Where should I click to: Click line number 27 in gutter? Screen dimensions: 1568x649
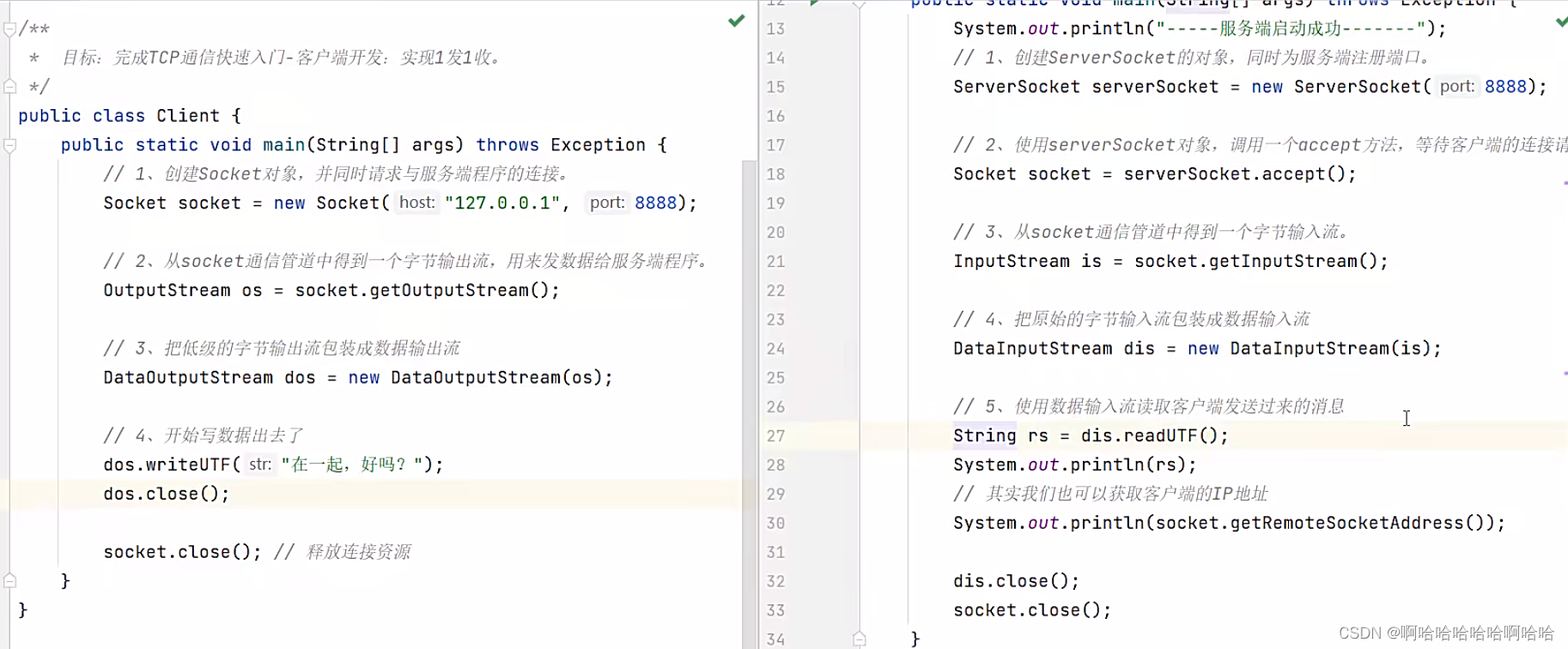point(775,435)
